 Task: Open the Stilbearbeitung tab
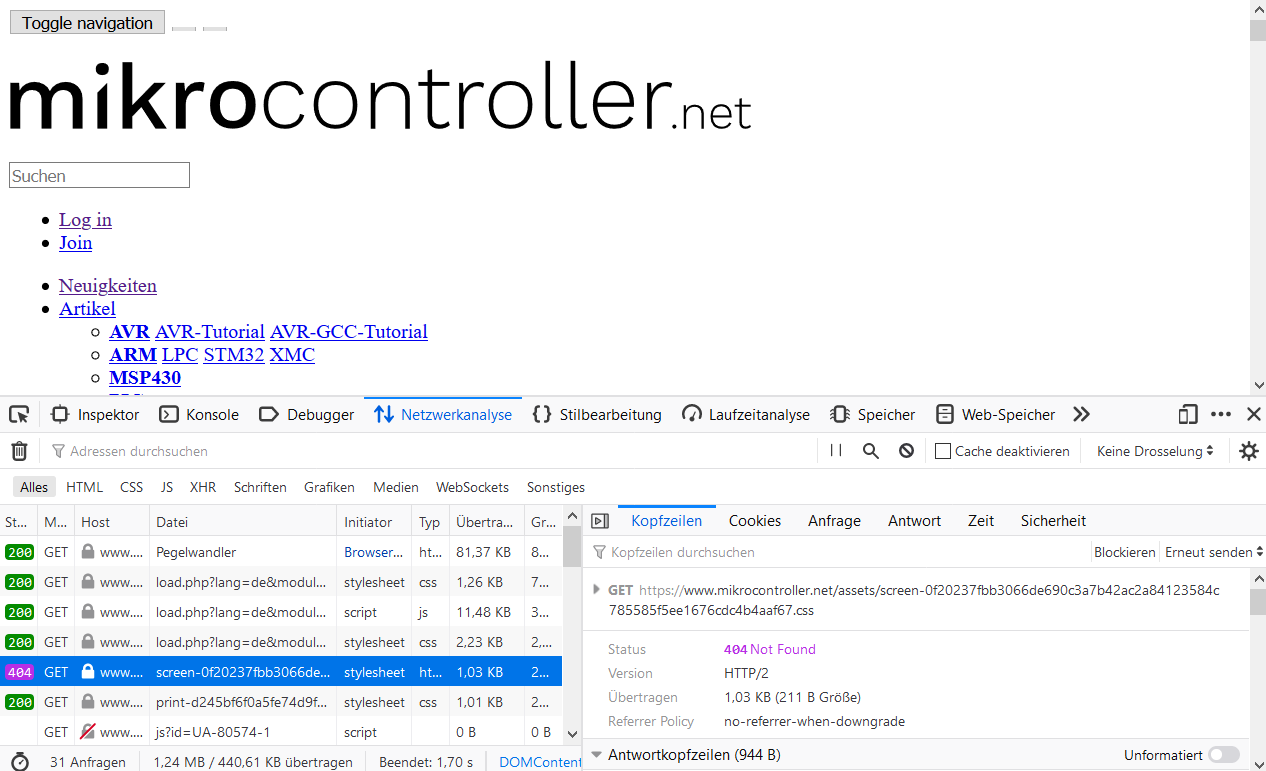tap(597, 414)
